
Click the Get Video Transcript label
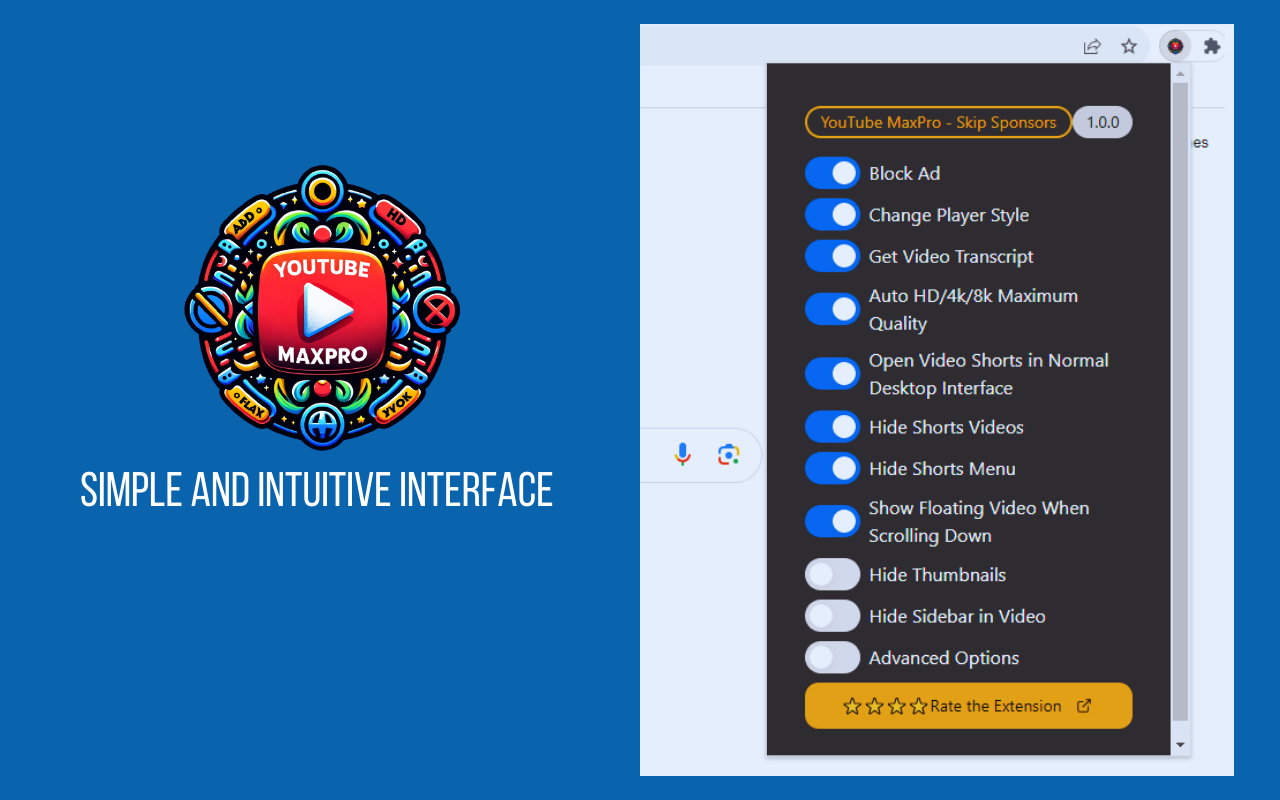(951, 256)
